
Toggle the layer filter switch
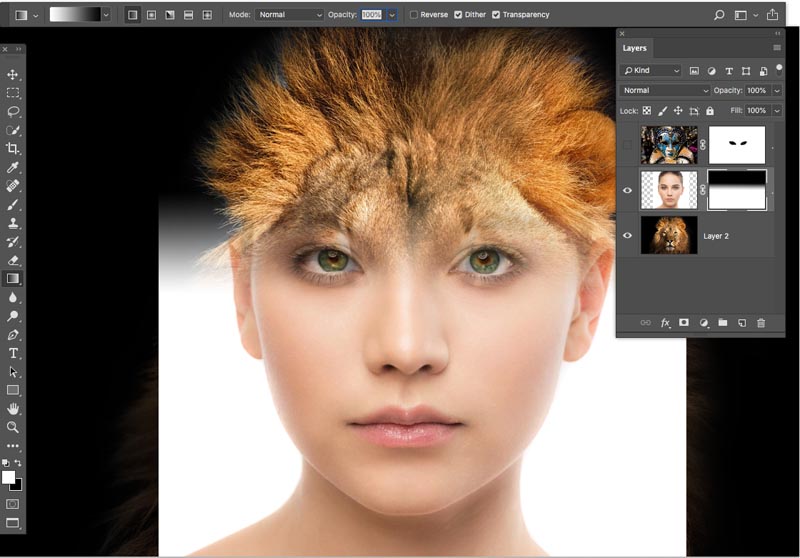[x=779, y=70]
